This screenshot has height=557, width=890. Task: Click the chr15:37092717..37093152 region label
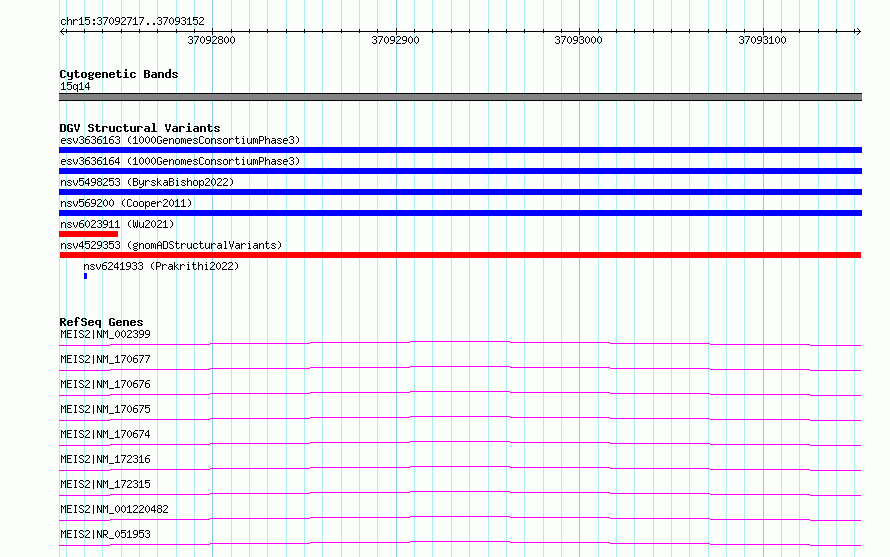[x=132, y=21]
